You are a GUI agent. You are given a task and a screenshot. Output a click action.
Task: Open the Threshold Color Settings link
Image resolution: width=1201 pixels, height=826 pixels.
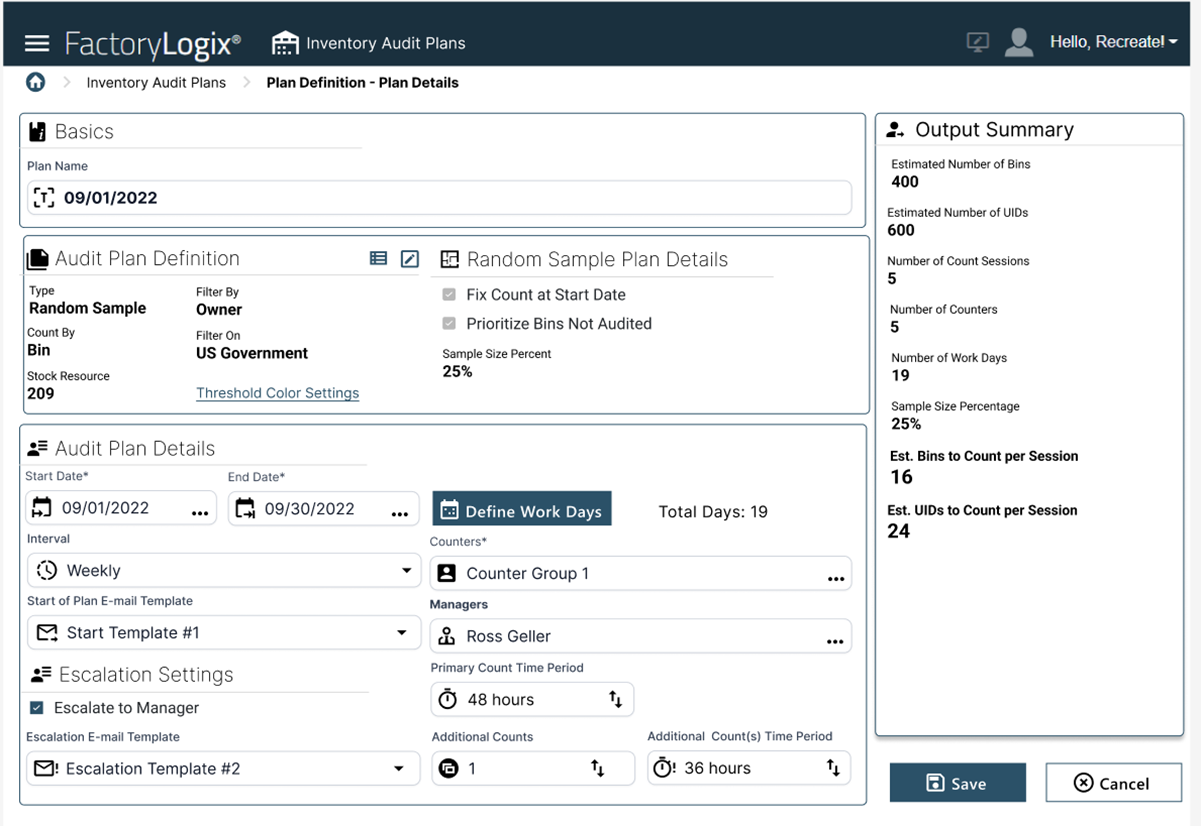tap(277, 392)
